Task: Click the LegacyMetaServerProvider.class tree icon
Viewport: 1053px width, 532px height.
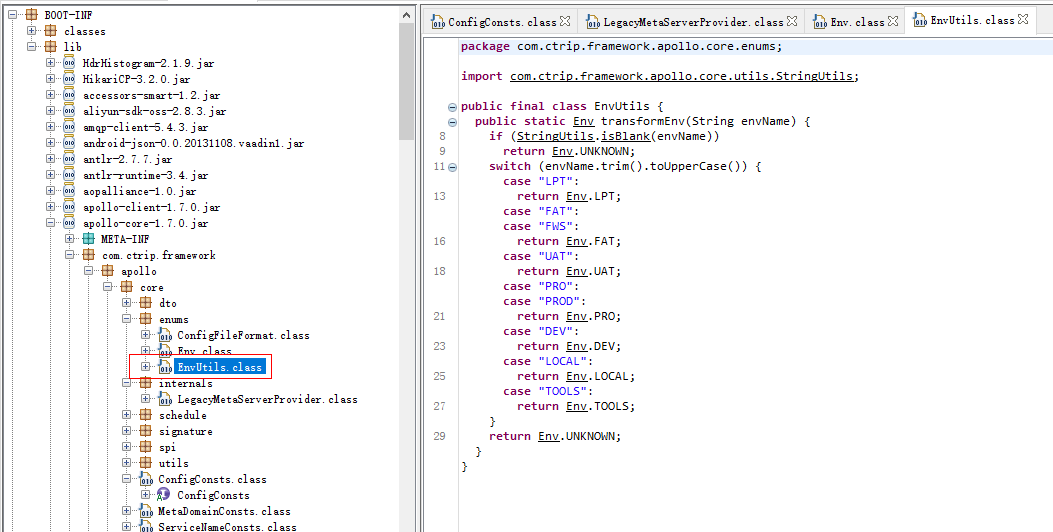Action: click(165, 399)
